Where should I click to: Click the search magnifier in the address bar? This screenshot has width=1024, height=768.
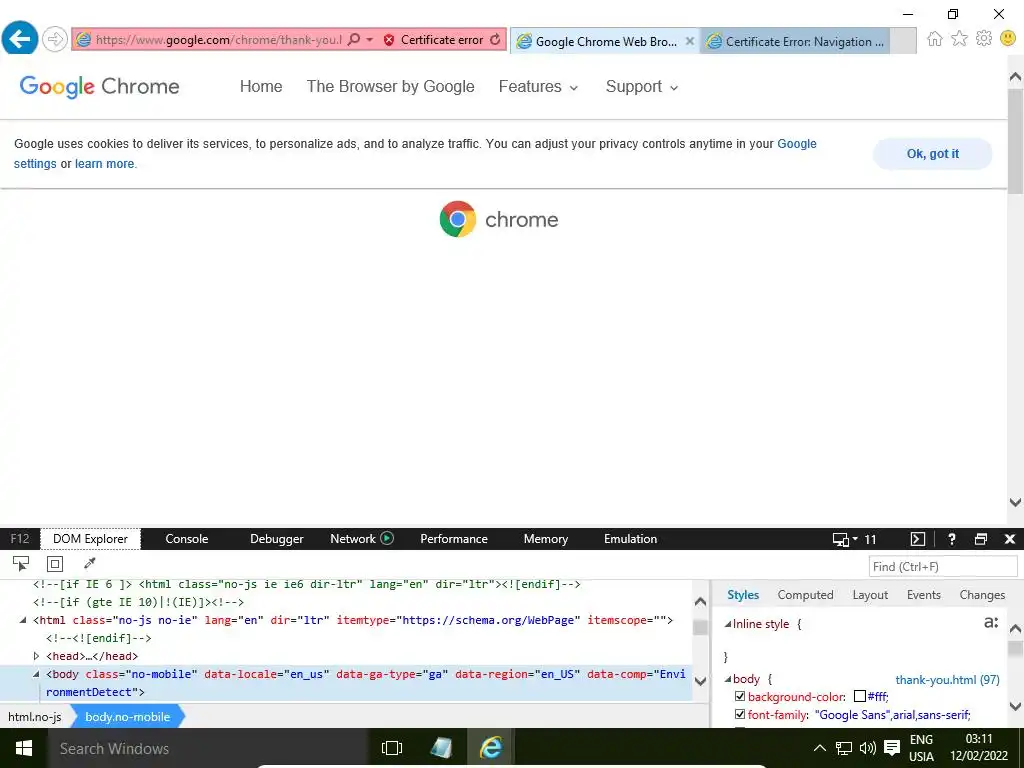tap(354, 39)
